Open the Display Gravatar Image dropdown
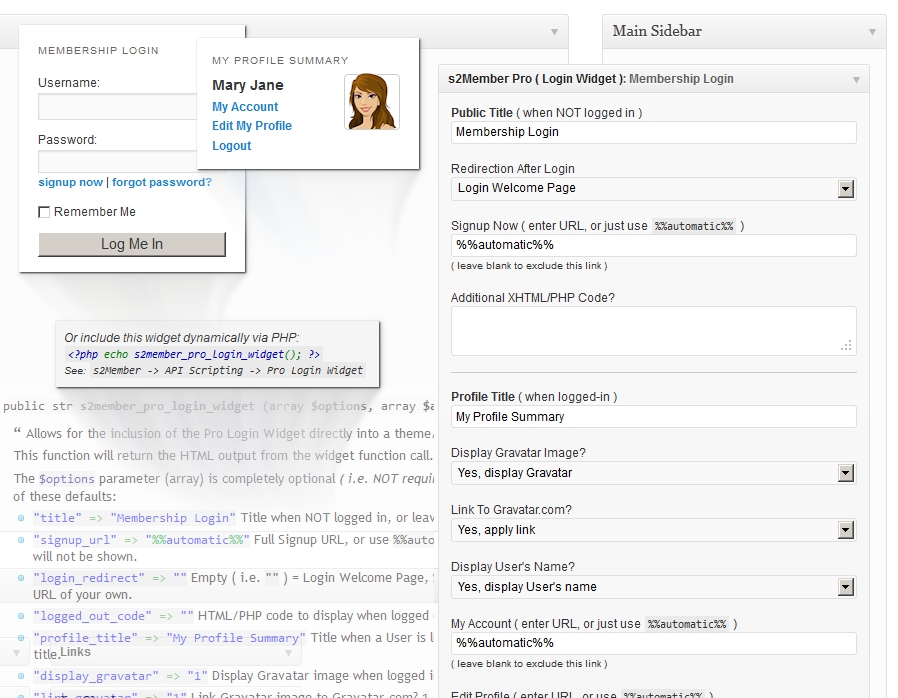The height and width of the screenshot is (698, 898). click(846, 472)
